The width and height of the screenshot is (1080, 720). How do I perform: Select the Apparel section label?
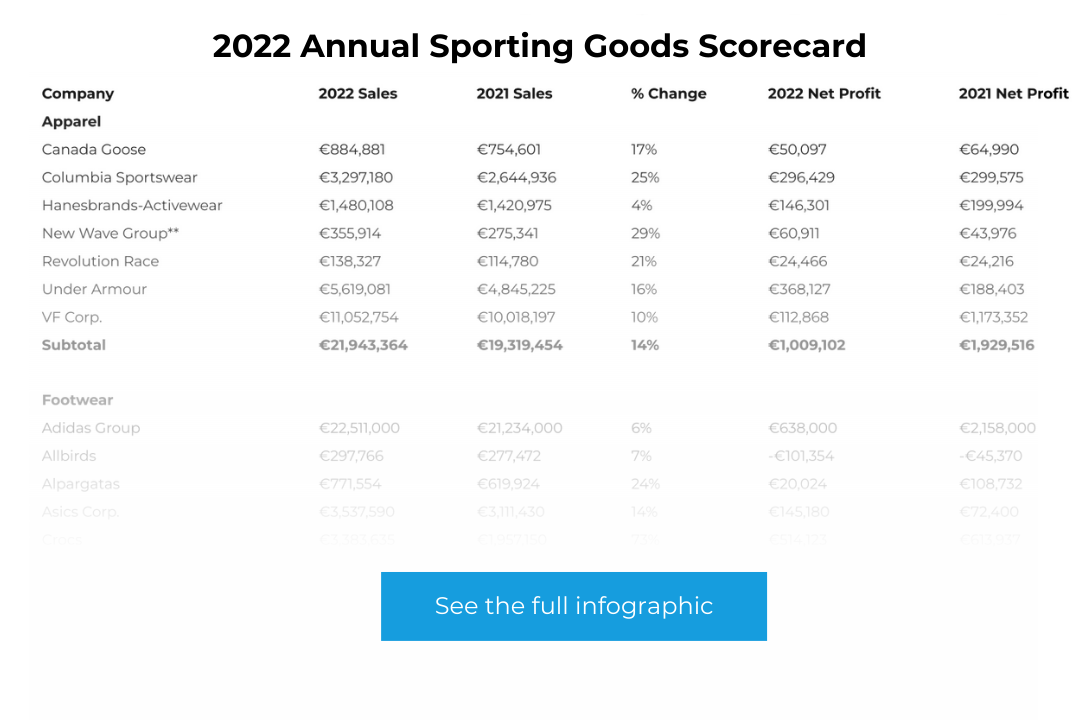pyautogui.click(x=71, y=121)
